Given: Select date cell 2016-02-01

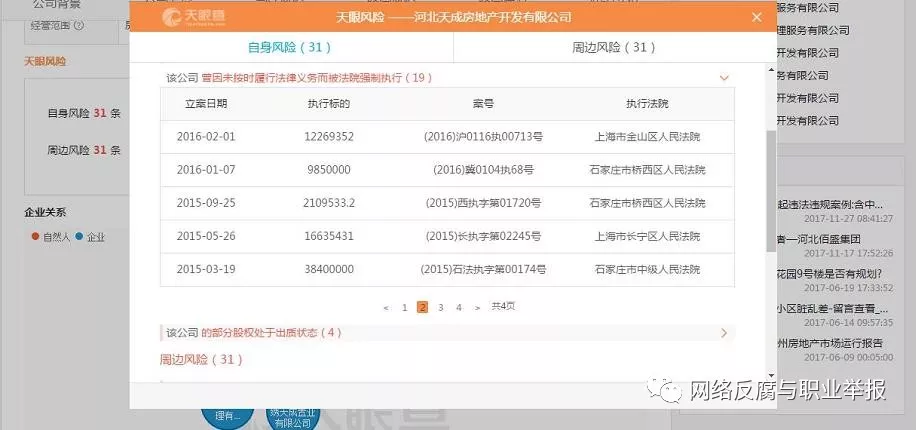Looking at the screenshot, I should [206, 137].
